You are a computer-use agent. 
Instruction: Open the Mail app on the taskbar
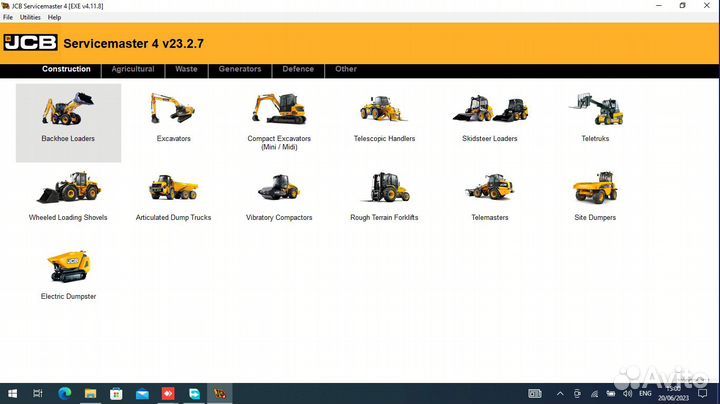[x=142, y=394]
